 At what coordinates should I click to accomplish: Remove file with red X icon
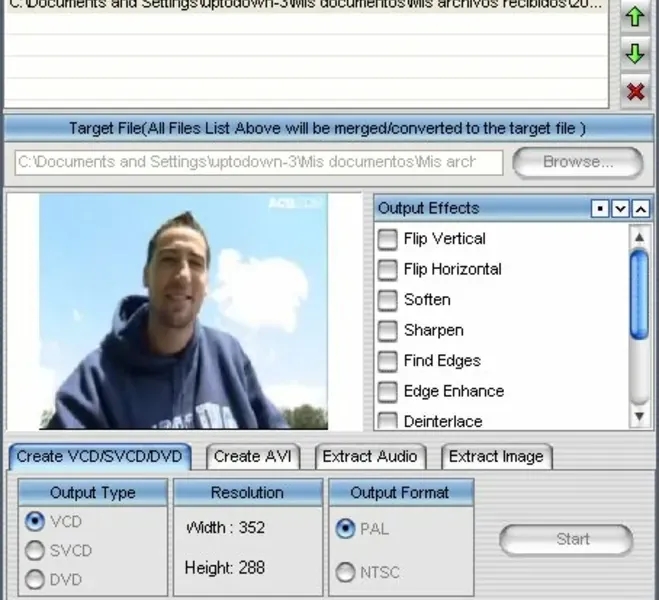point(635,91)
